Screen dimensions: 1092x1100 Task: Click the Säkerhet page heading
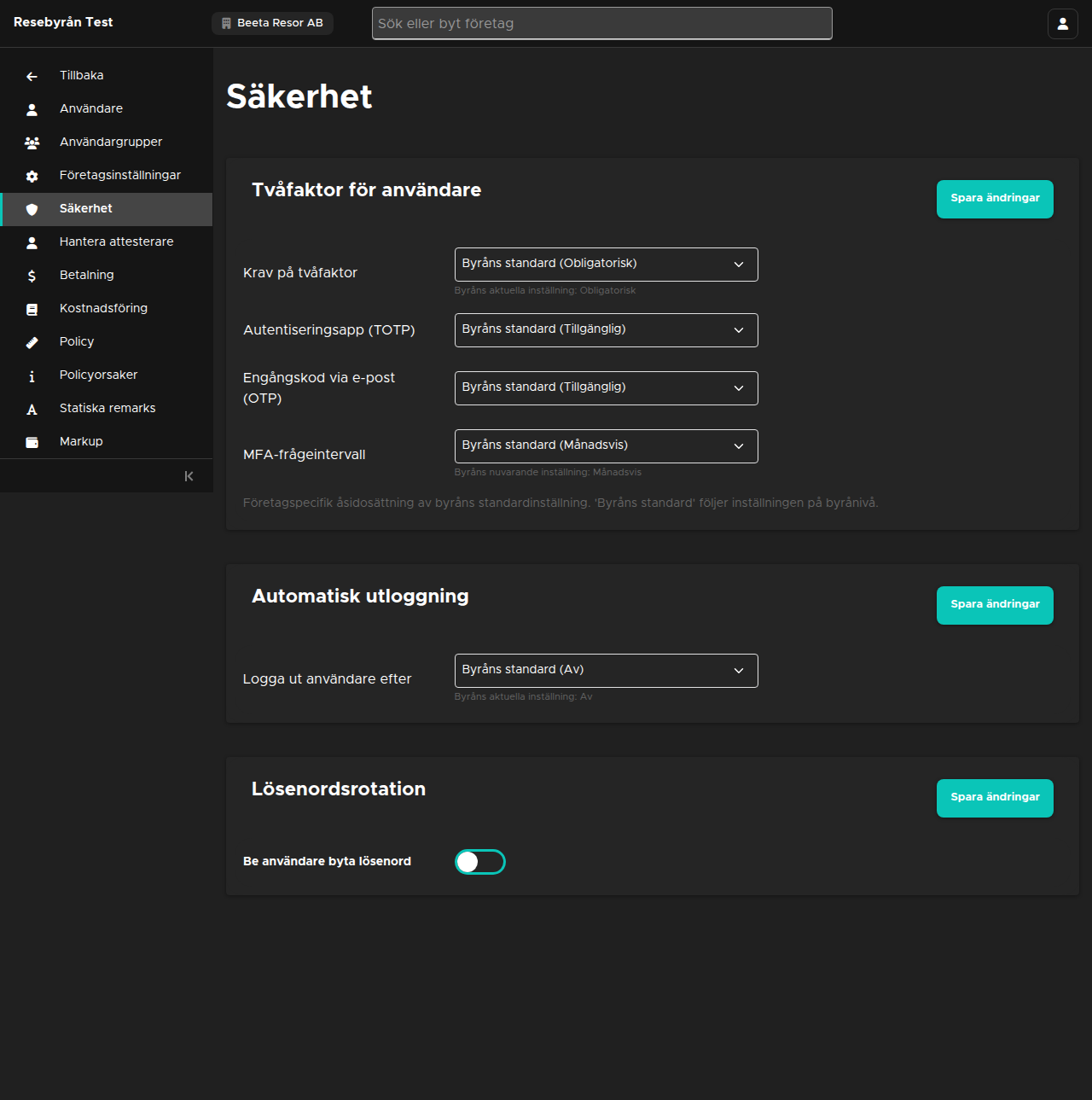[299, 96]
